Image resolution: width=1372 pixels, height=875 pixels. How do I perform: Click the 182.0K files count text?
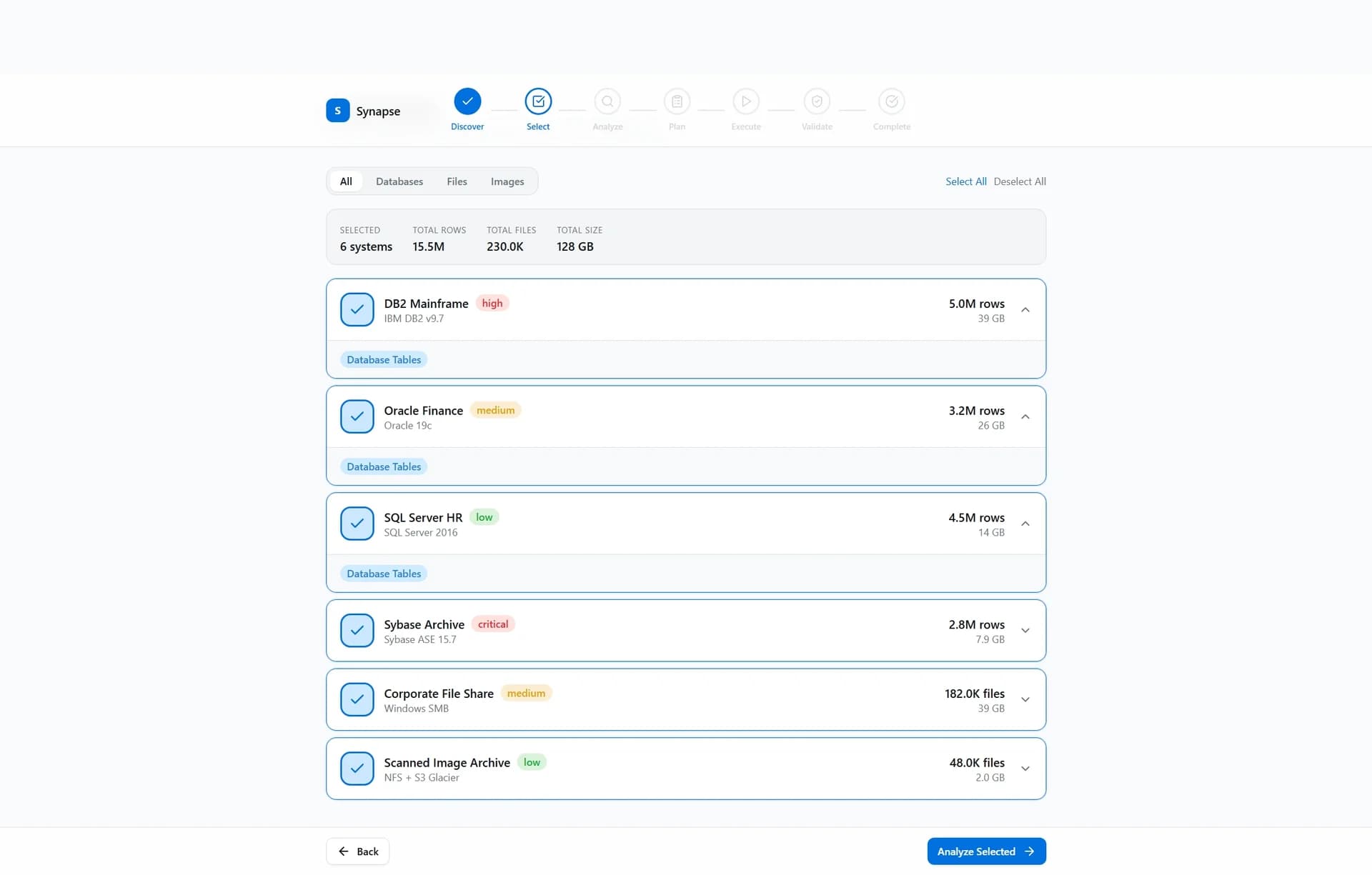click(975, 694)
